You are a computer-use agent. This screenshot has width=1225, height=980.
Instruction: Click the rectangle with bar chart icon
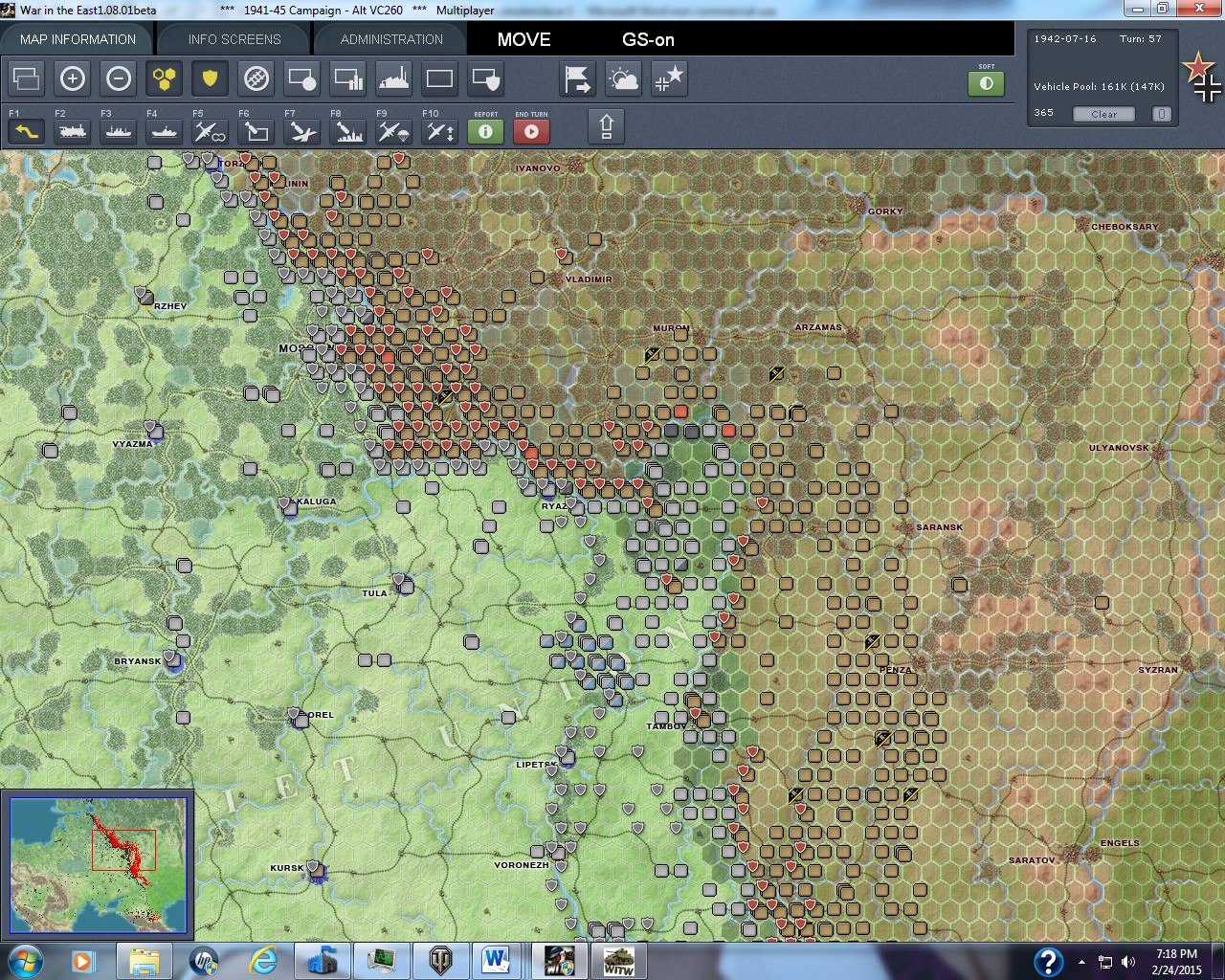click(x=348, y=78)
